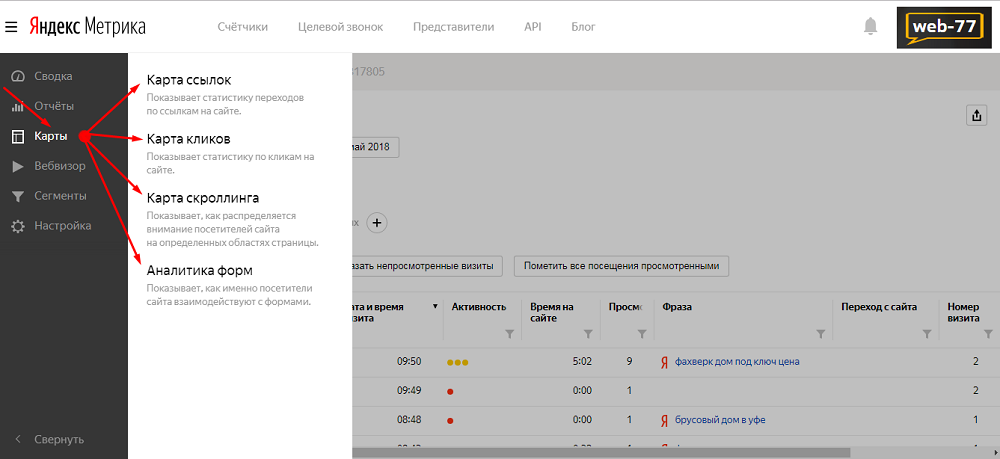This screenshot has width=1000, height=459.
Task: Click the непросмотренные визиты button
Action: pyautogui.click(x=427, y=266)
